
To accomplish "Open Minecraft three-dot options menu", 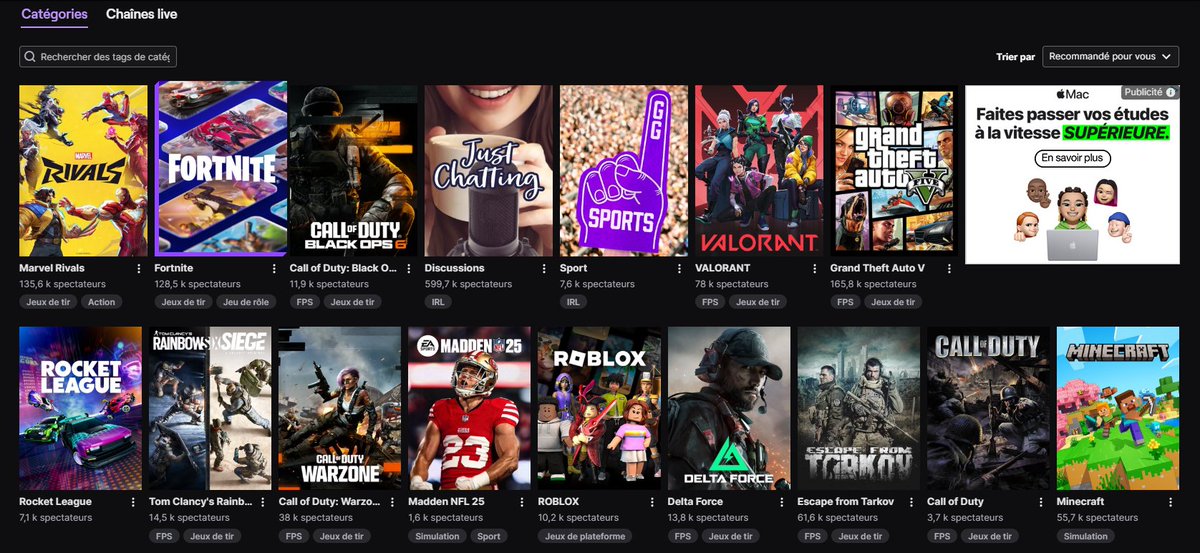I will pos(1171,502).
